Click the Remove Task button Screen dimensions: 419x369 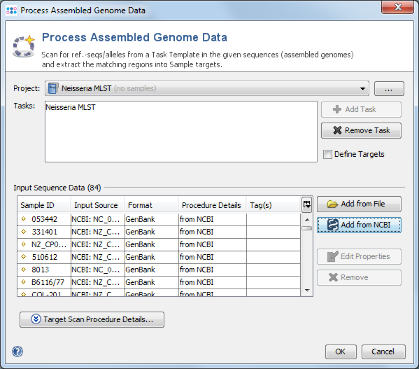(361, 130)
